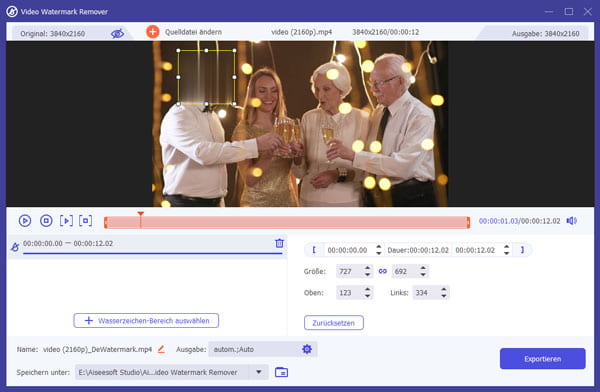Click the red playhead marker on timeline

point(140,214)
